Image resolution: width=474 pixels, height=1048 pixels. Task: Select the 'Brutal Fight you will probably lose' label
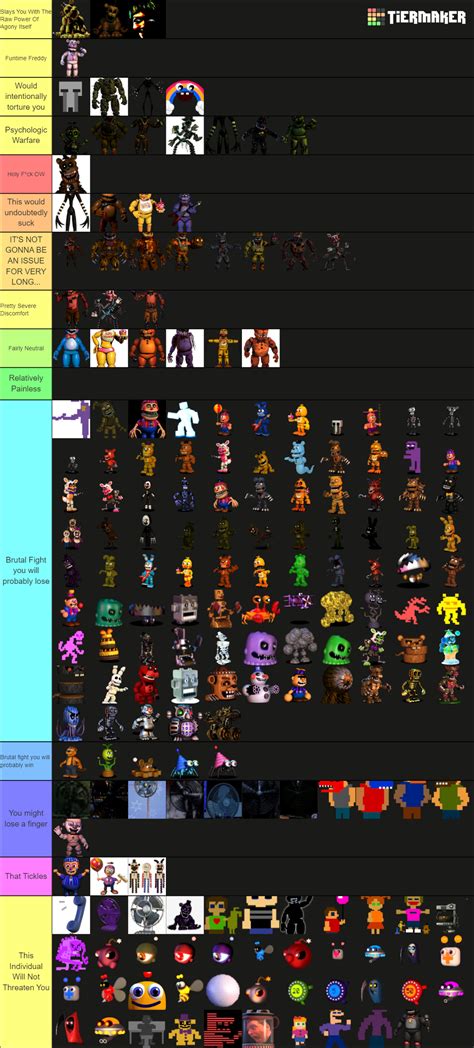(x=26, y=571)
